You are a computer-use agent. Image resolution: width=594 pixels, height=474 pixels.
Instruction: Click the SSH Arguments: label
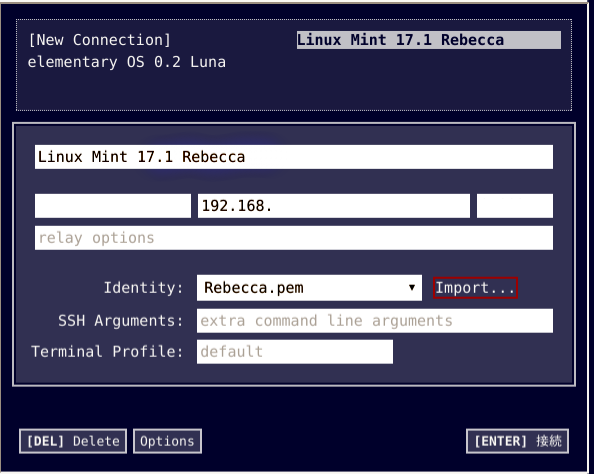click(120, 321)
